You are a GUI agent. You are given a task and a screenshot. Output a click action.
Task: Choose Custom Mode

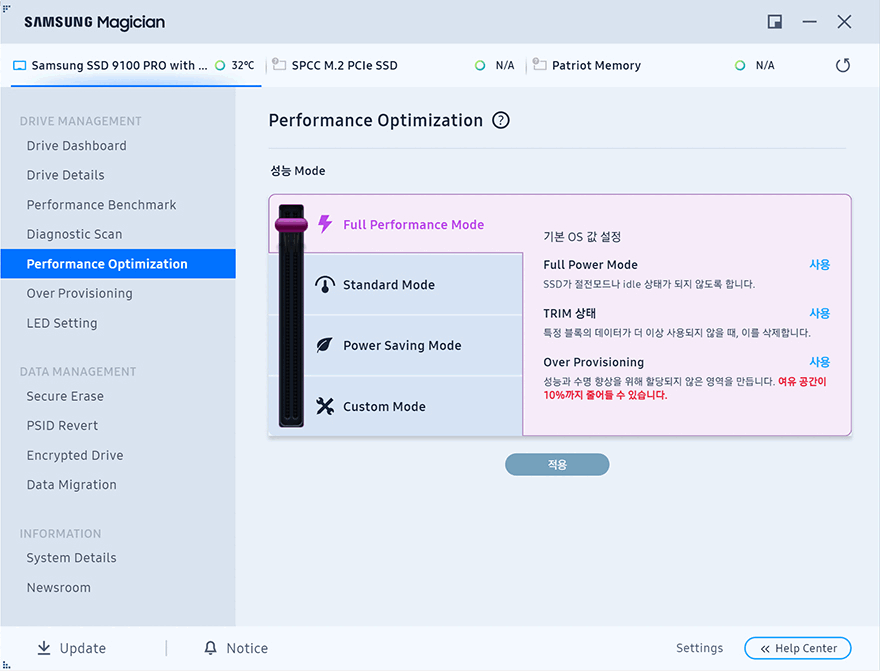tap(384, 406)
